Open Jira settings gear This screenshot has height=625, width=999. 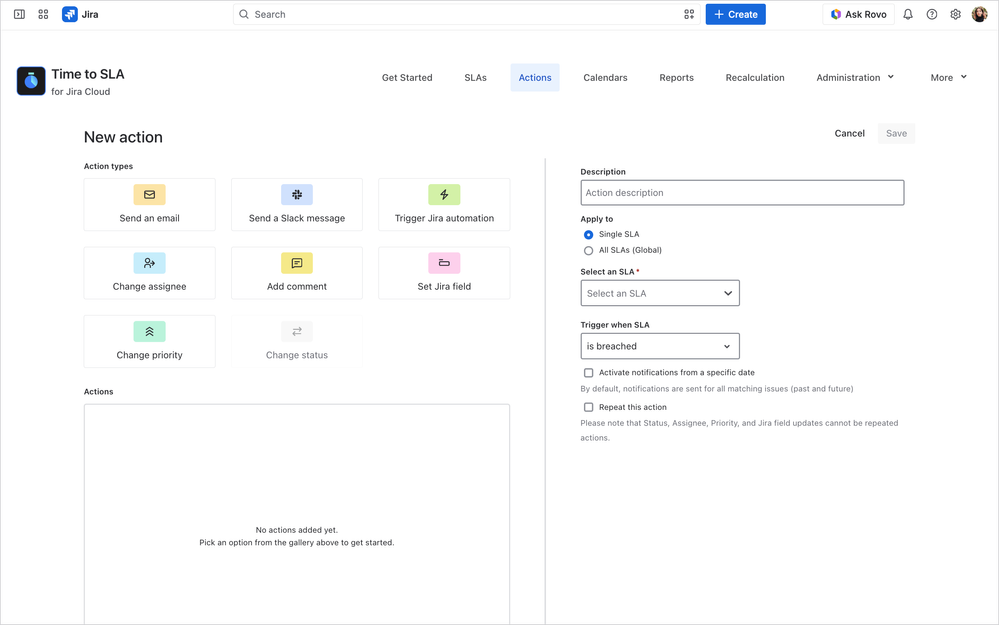[955, 14]
